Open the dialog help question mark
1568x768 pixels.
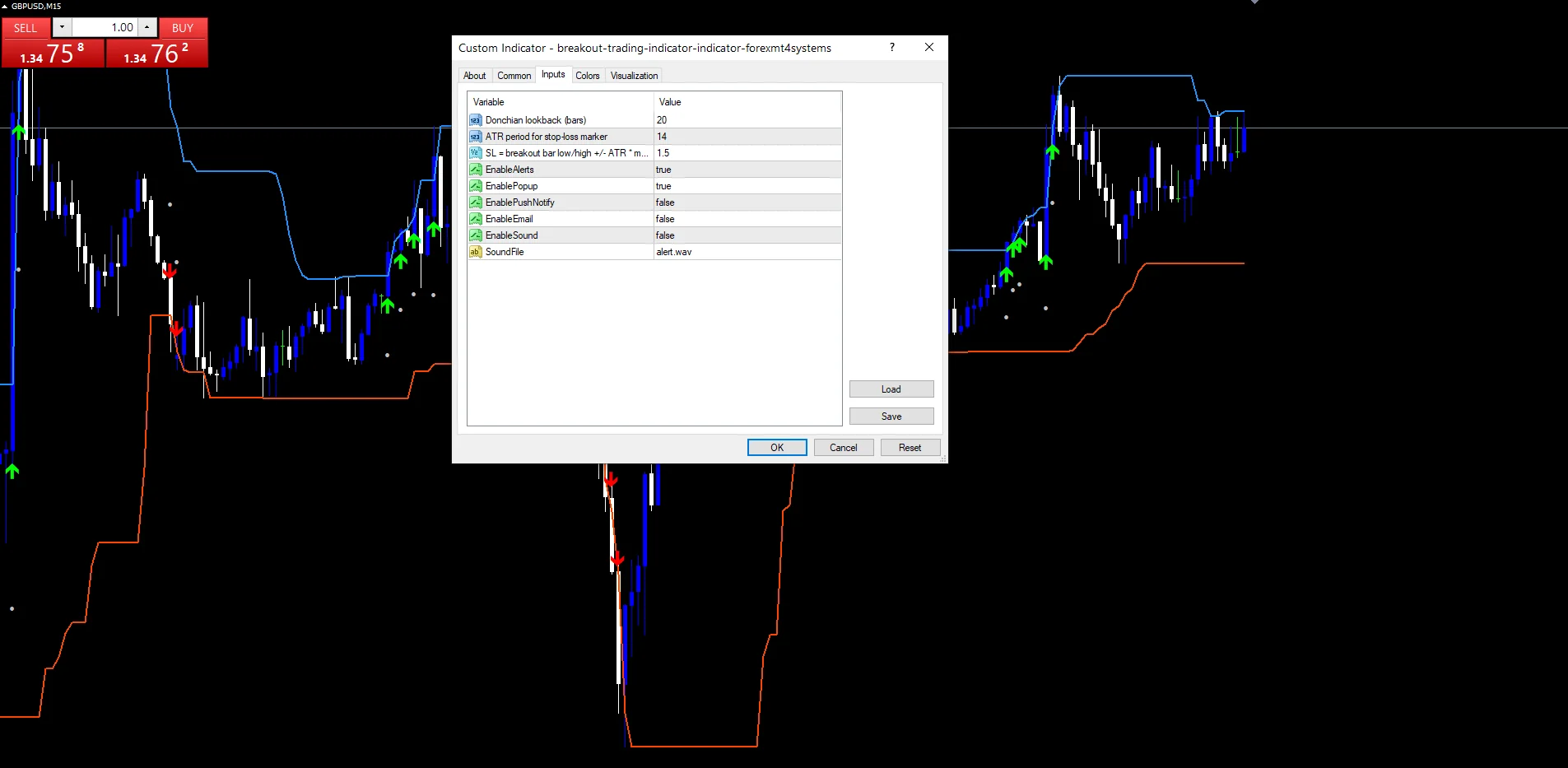tap(891, 47)
